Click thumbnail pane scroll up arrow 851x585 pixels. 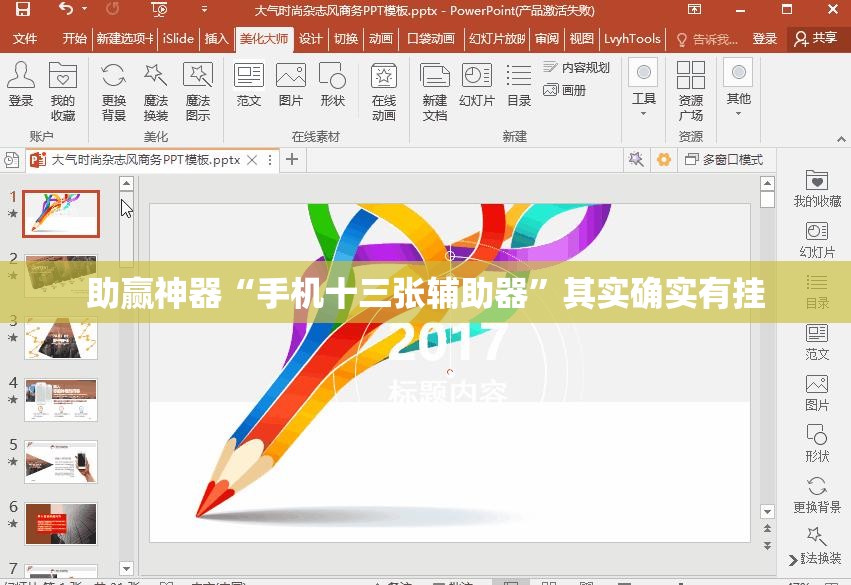[126, 183]
